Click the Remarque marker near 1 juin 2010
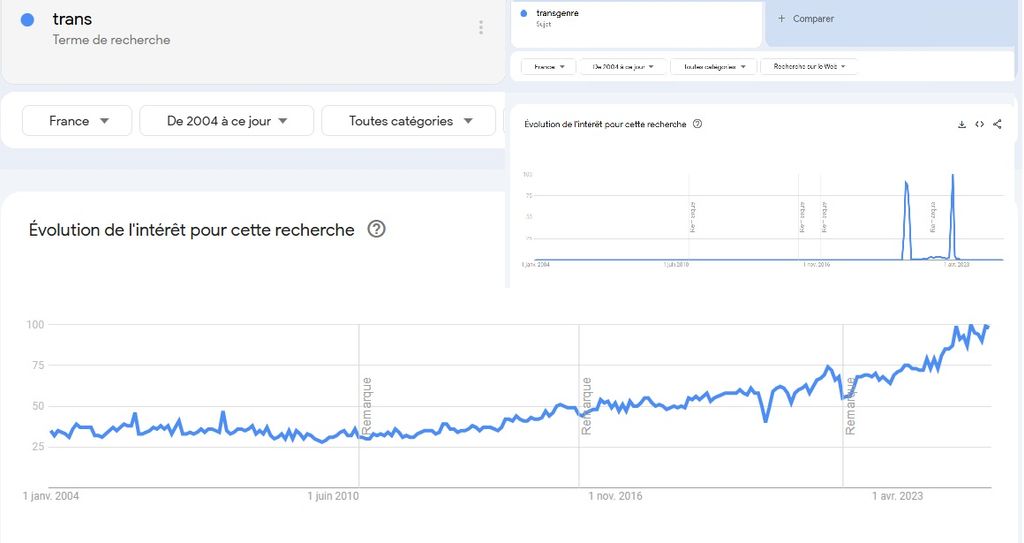This screenshot has width=1024, height=543. [x=366, y=406]
